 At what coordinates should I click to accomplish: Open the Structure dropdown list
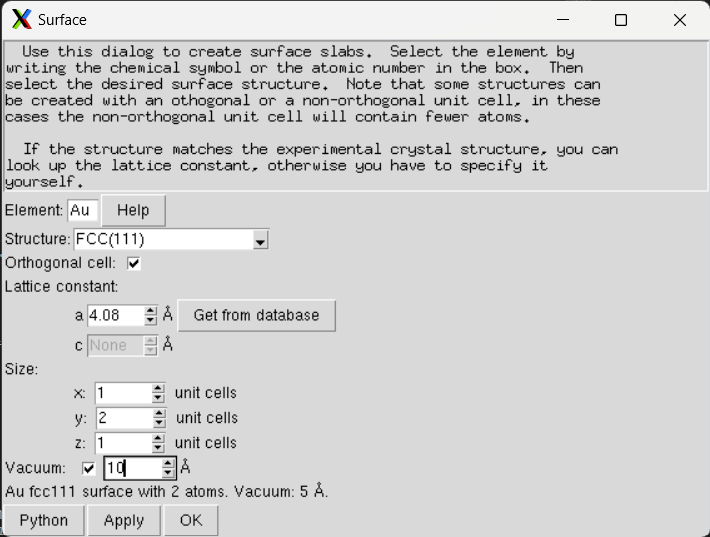click(x=260, y=240)
